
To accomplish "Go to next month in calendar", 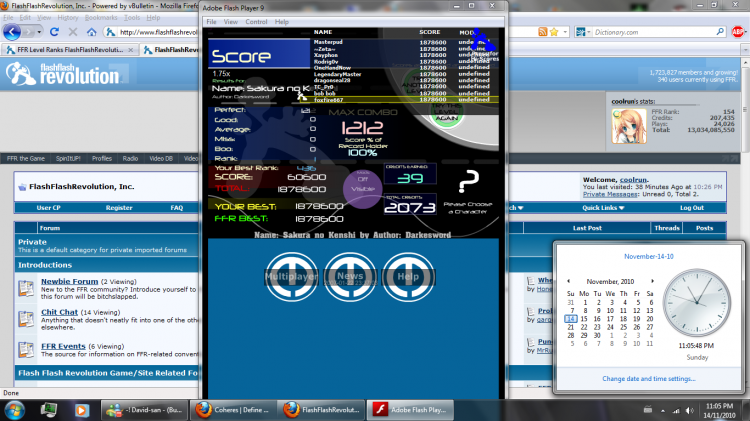I will coord(652,281).
